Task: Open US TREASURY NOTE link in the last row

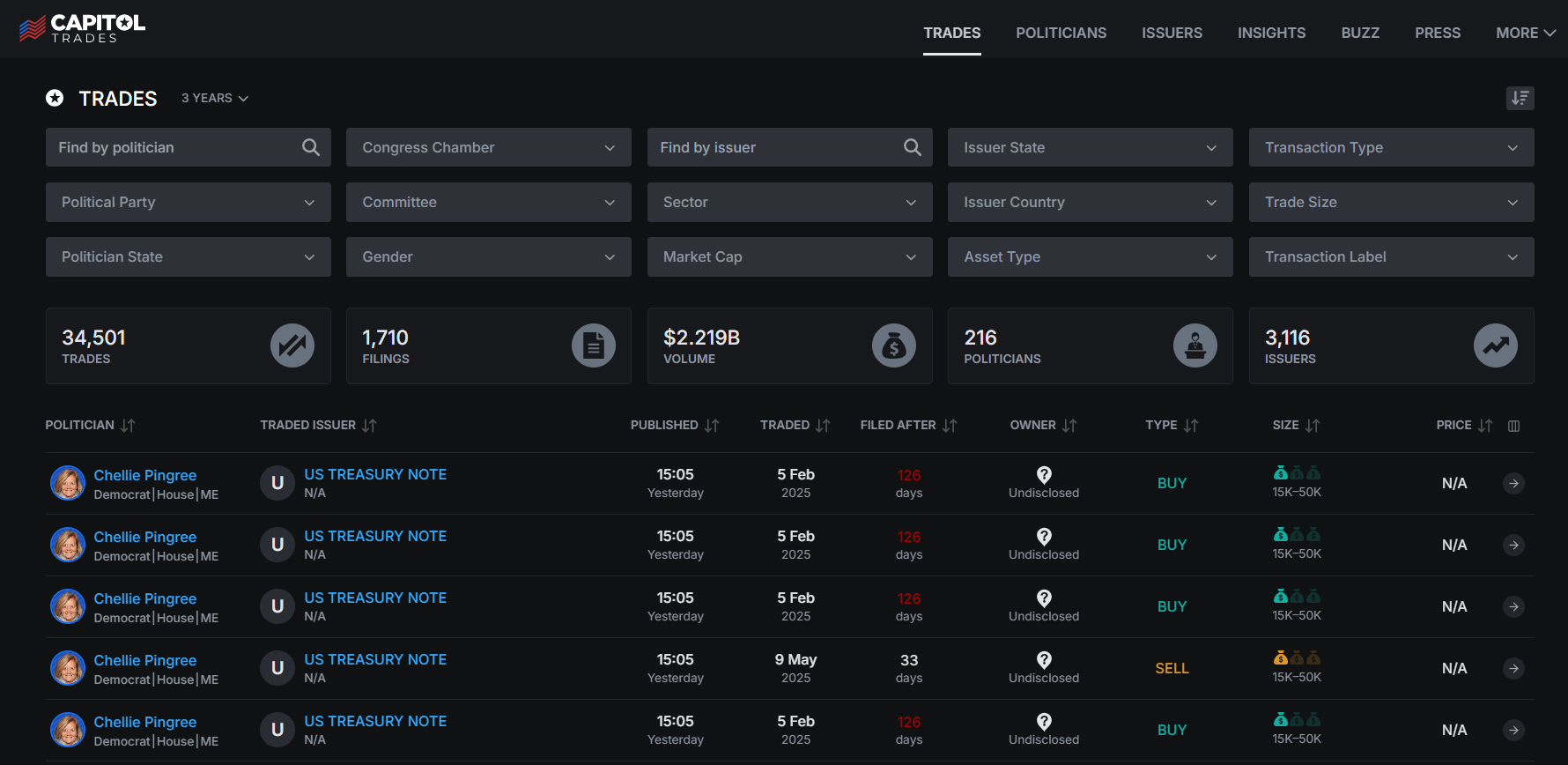Action: point(375,721)
